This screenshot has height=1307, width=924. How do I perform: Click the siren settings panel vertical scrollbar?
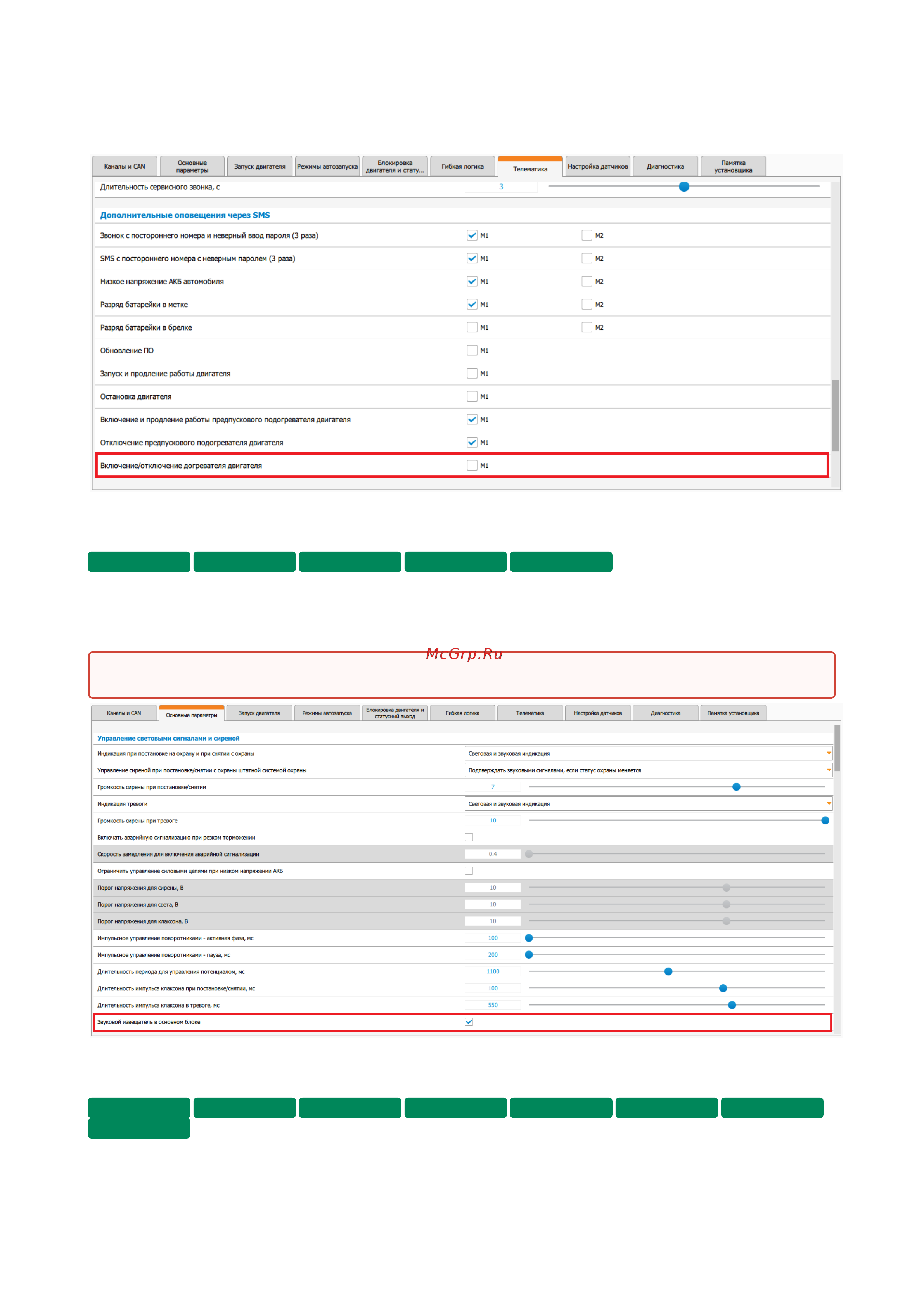[x=837, y=748]
